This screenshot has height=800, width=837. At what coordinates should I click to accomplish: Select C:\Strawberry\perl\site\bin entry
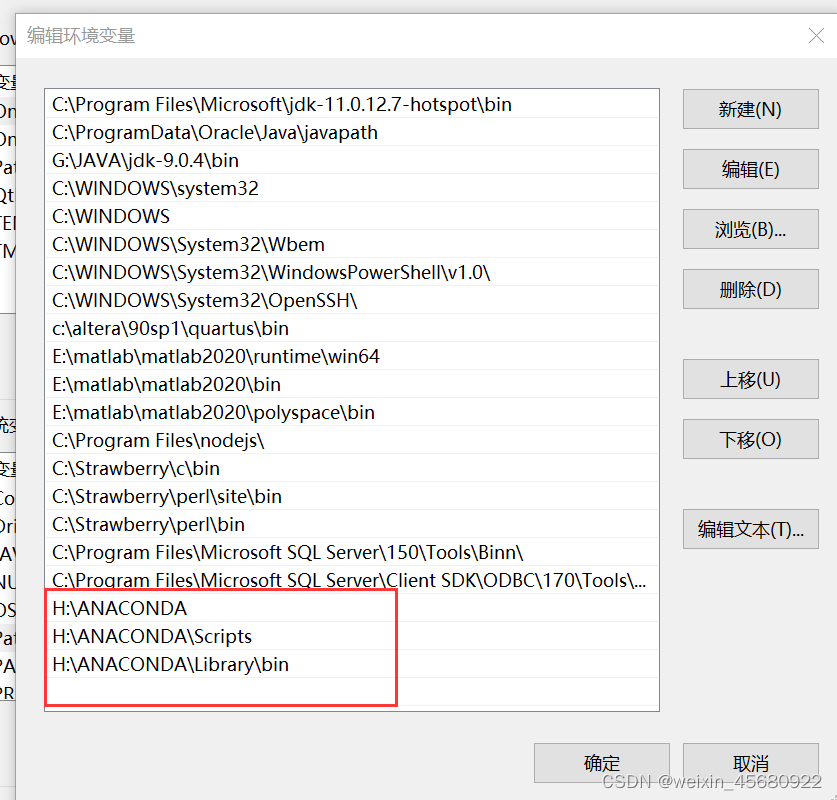[352, 496]
